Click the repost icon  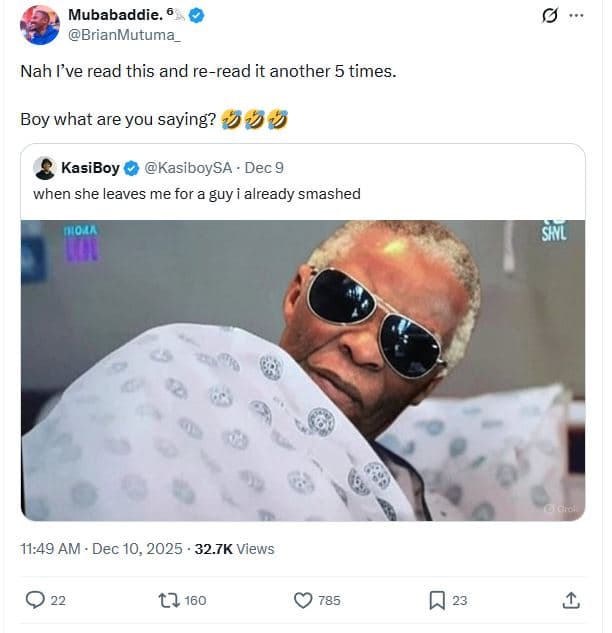tap(169, 600)
